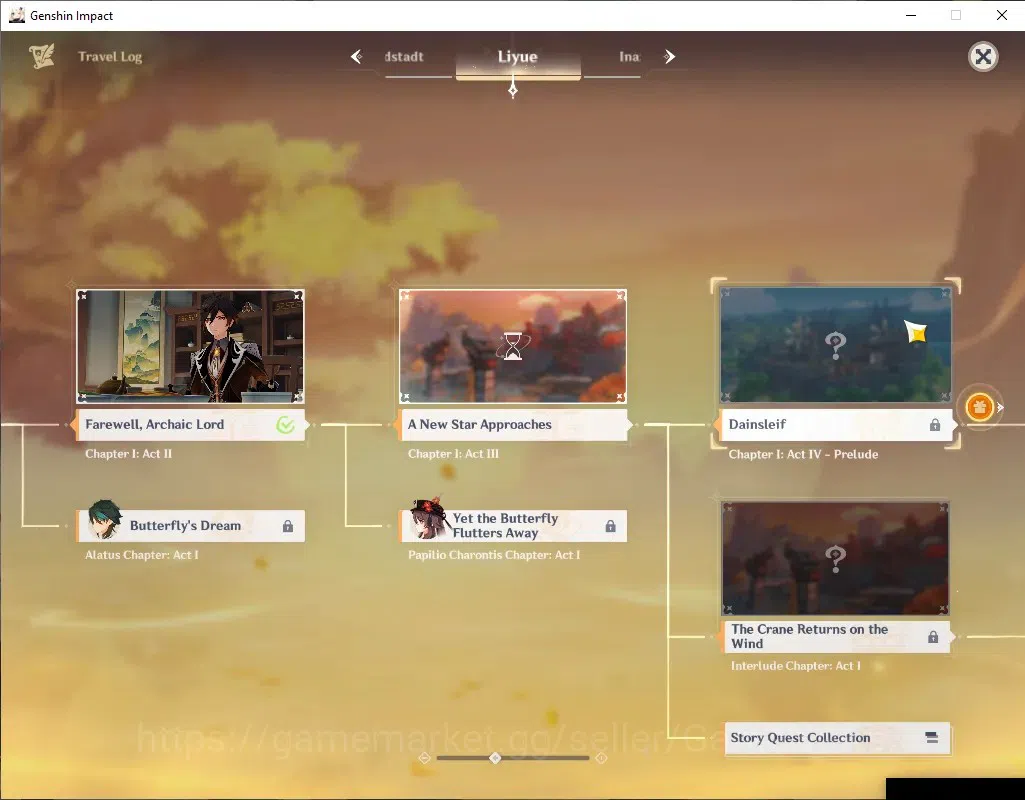Switch to the Liyue tab
This screenshot has width=1025, height=800.
518,60
